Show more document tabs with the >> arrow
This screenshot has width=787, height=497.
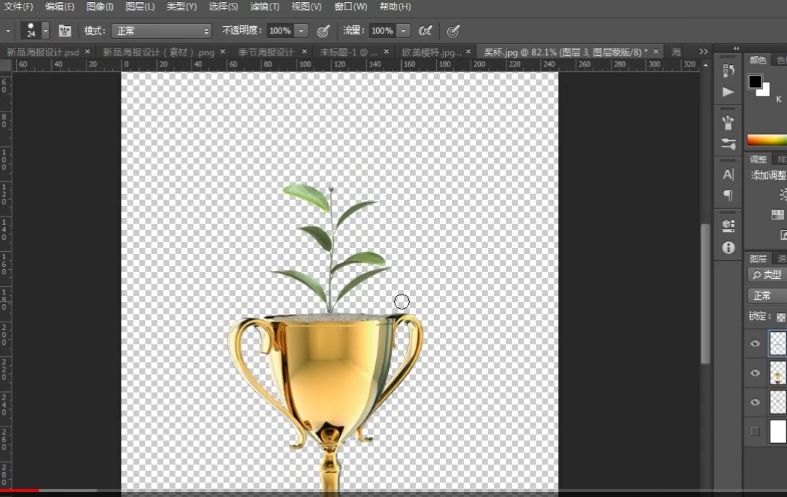pos(703,52)
